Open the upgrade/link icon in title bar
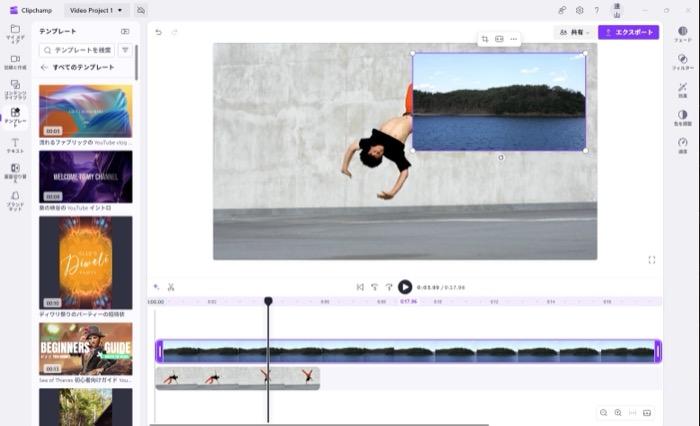The image size is (700, 426). 562,10
